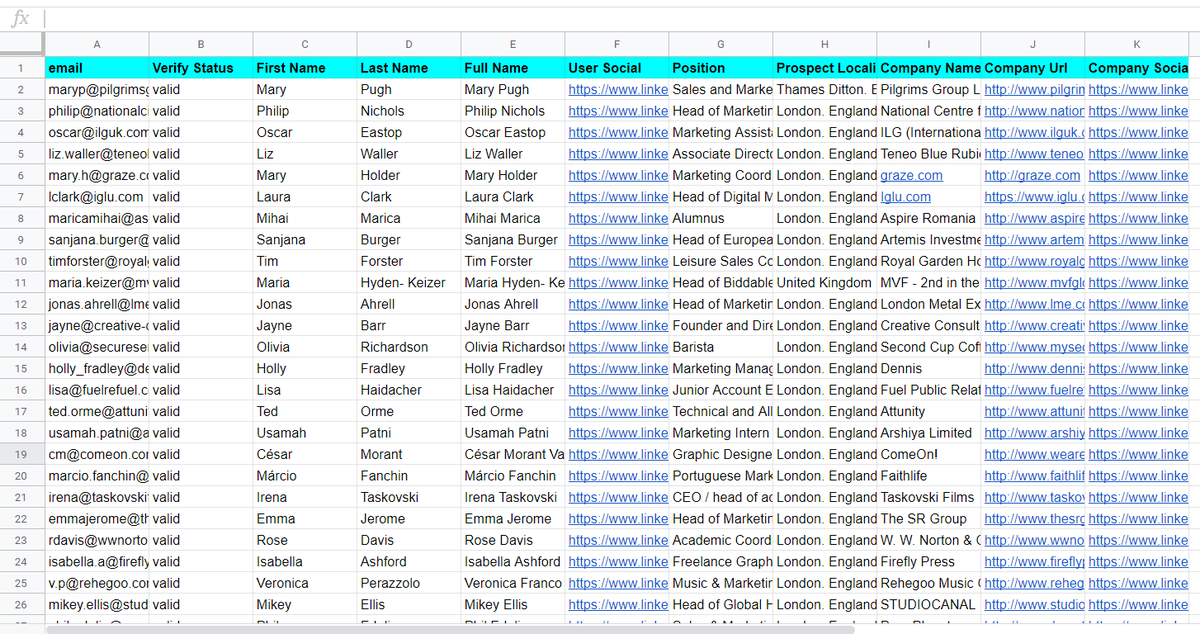Viewport: 1200px width, 634px height.
Task: Select position cell 'Alumnus'
Action: point(721,219)
